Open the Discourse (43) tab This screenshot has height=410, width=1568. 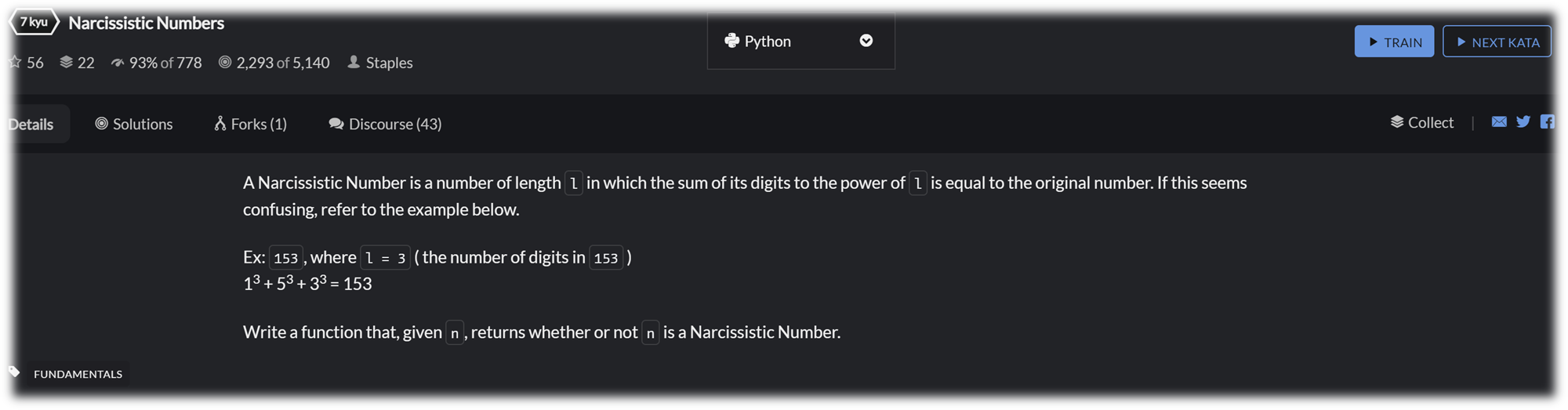tap(385, 124)
